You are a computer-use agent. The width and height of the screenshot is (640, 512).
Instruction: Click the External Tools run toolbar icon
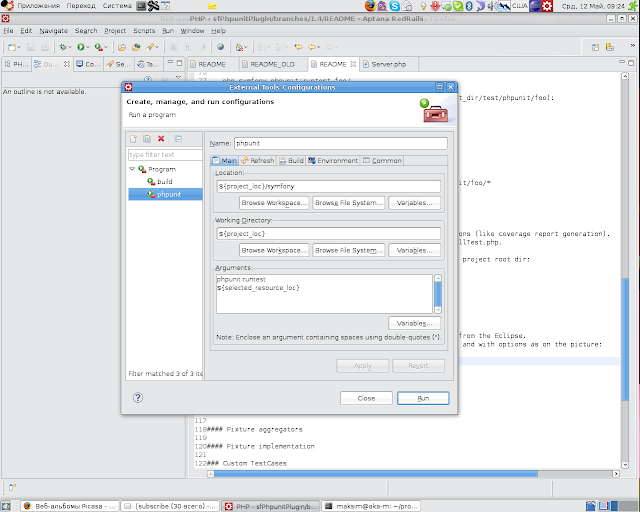[x=98, y=47]
